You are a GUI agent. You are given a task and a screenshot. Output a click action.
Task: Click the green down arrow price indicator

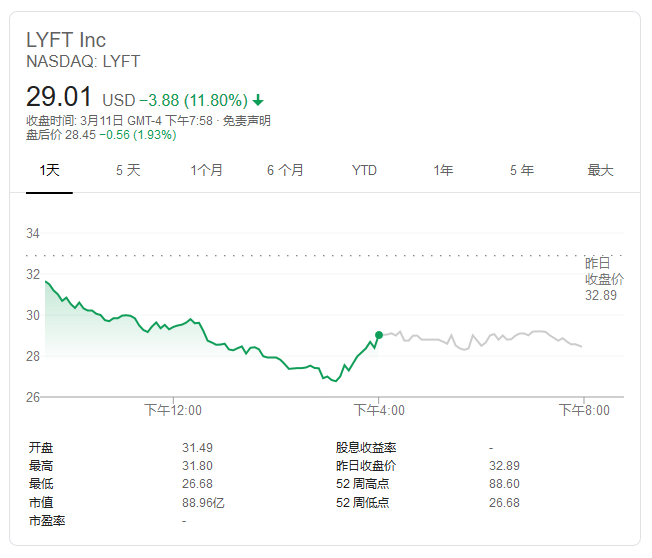tap(258, 100)
